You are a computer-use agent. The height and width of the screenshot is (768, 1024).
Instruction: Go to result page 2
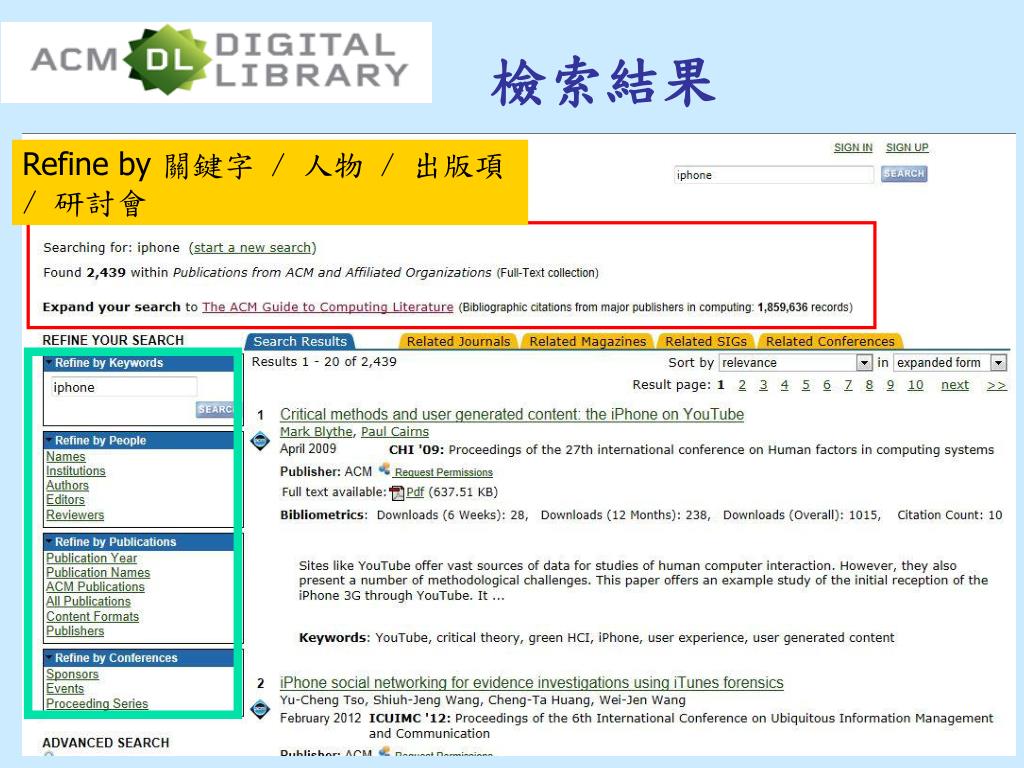tap(742, 385)
